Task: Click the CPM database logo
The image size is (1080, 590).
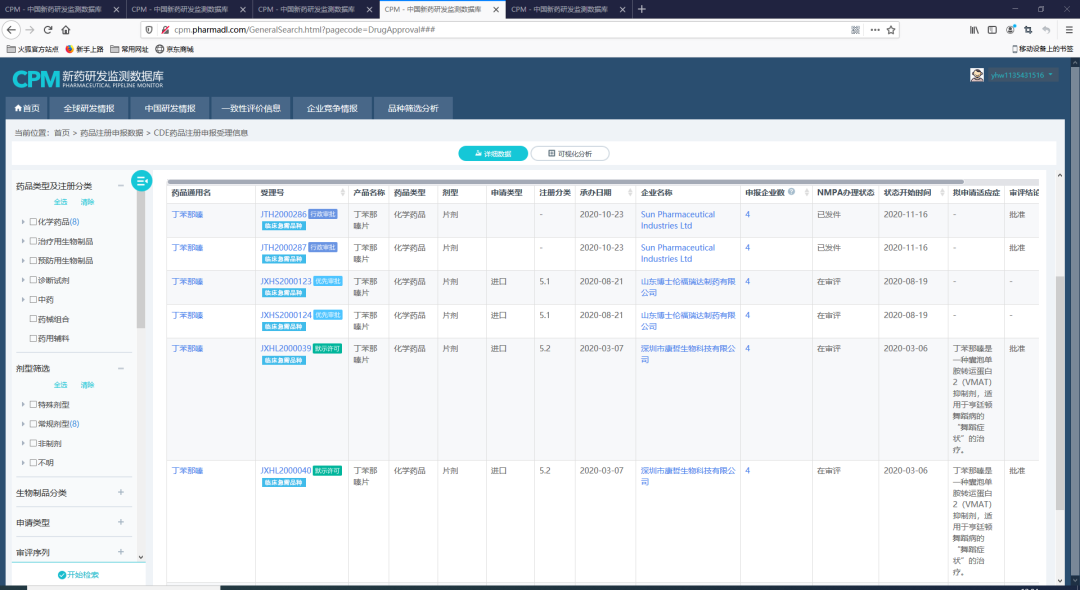Action: click(88, 77)
